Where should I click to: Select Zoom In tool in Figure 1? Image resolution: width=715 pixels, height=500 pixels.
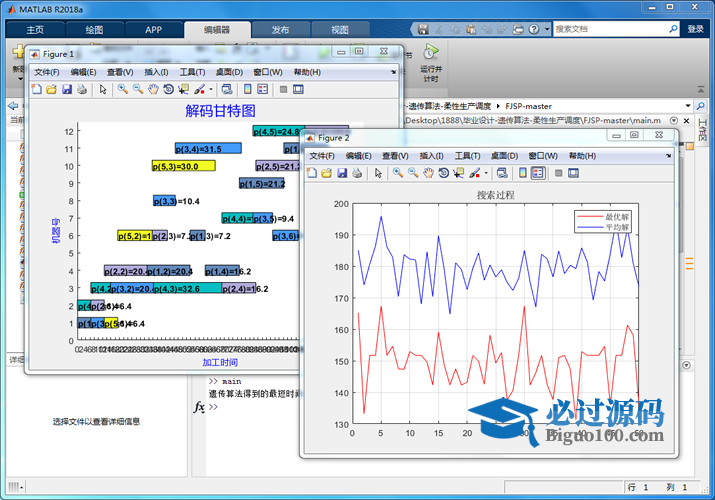point(122,90)
